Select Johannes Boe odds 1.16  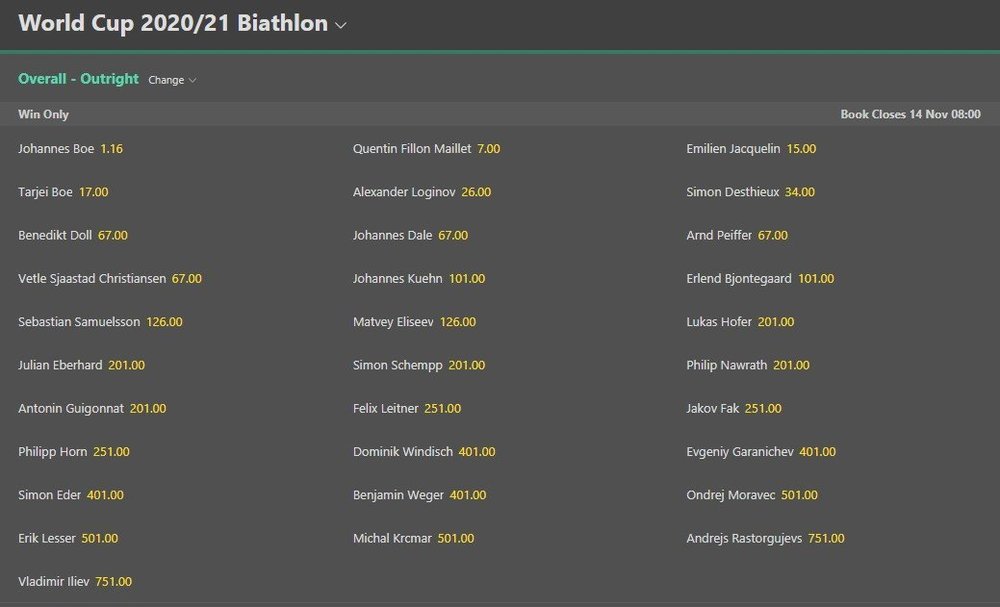point(111,149)
